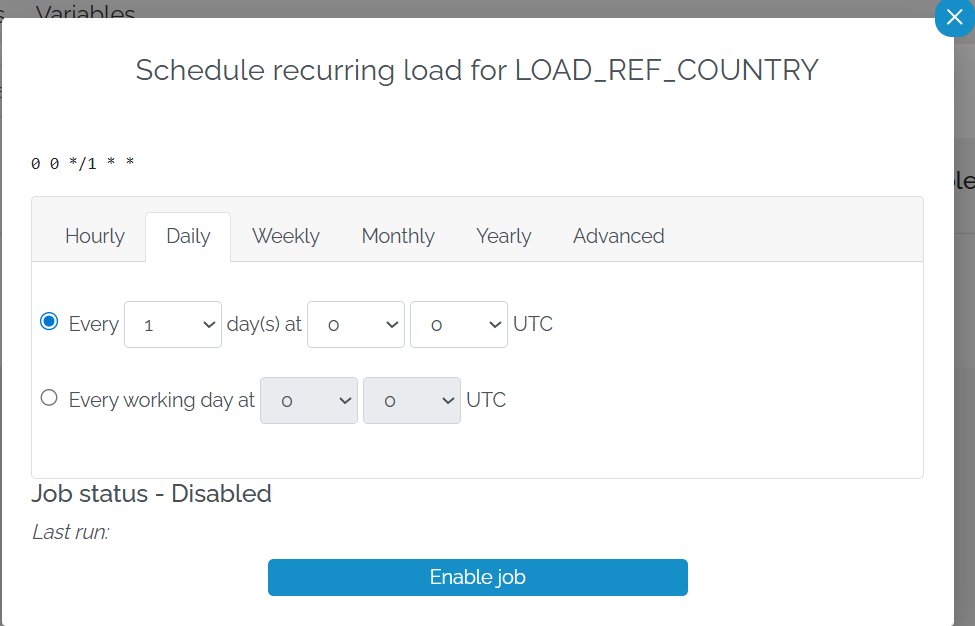Click the chevron on the day interval selector

[x=210, y=324]
